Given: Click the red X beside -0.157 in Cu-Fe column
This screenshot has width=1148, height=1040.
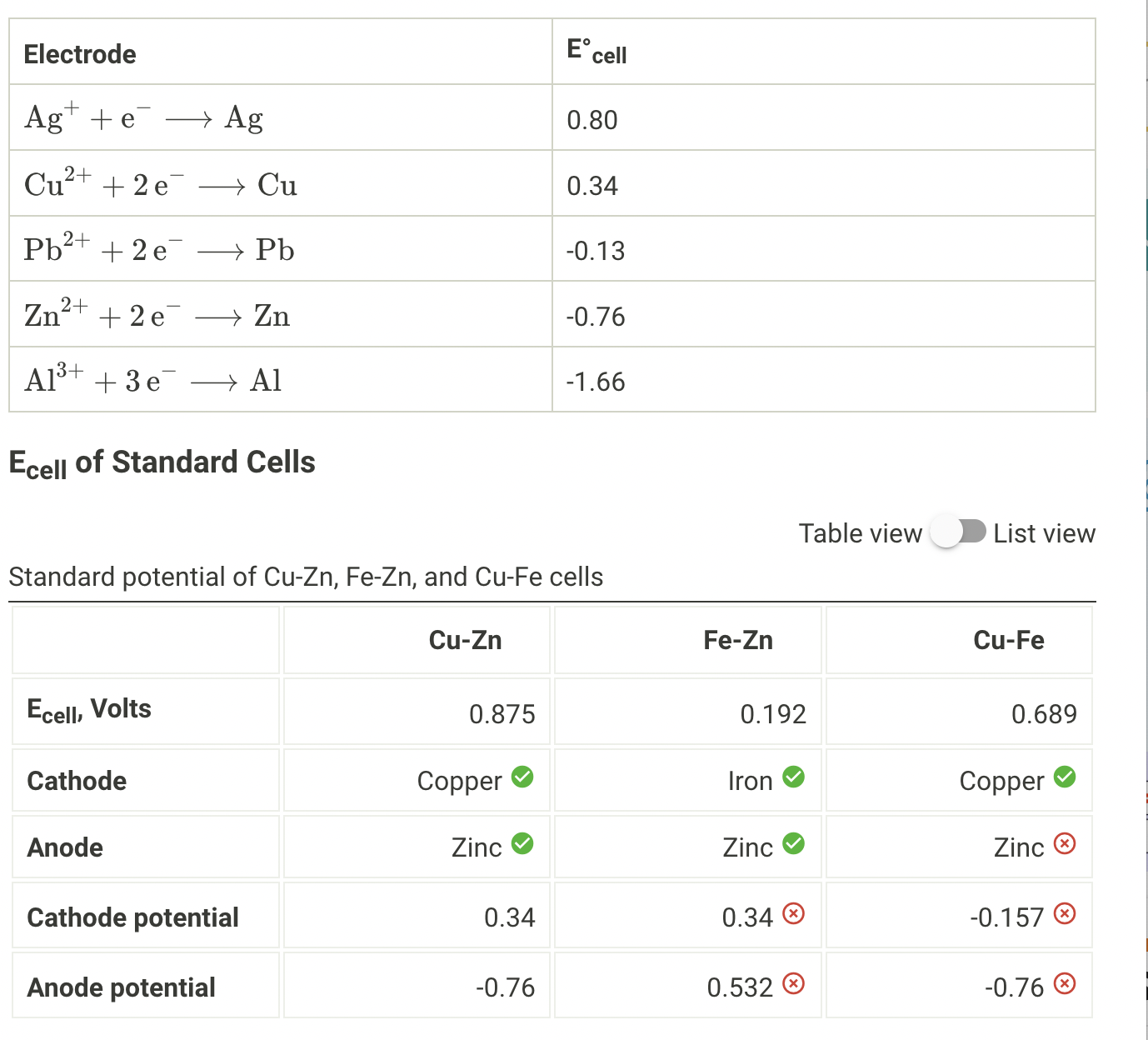Looking at the screenshot, I should [1065, 913].
